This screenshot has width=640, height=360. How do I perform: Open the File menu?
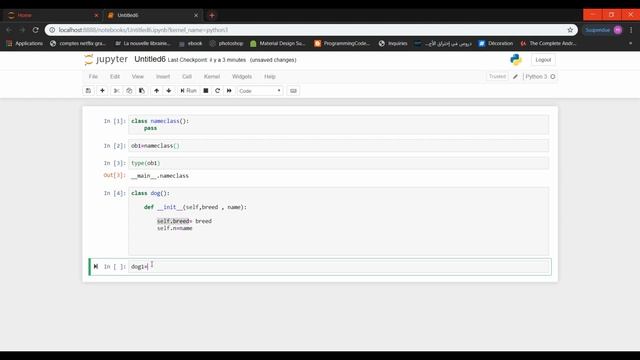tap(93, 76)
